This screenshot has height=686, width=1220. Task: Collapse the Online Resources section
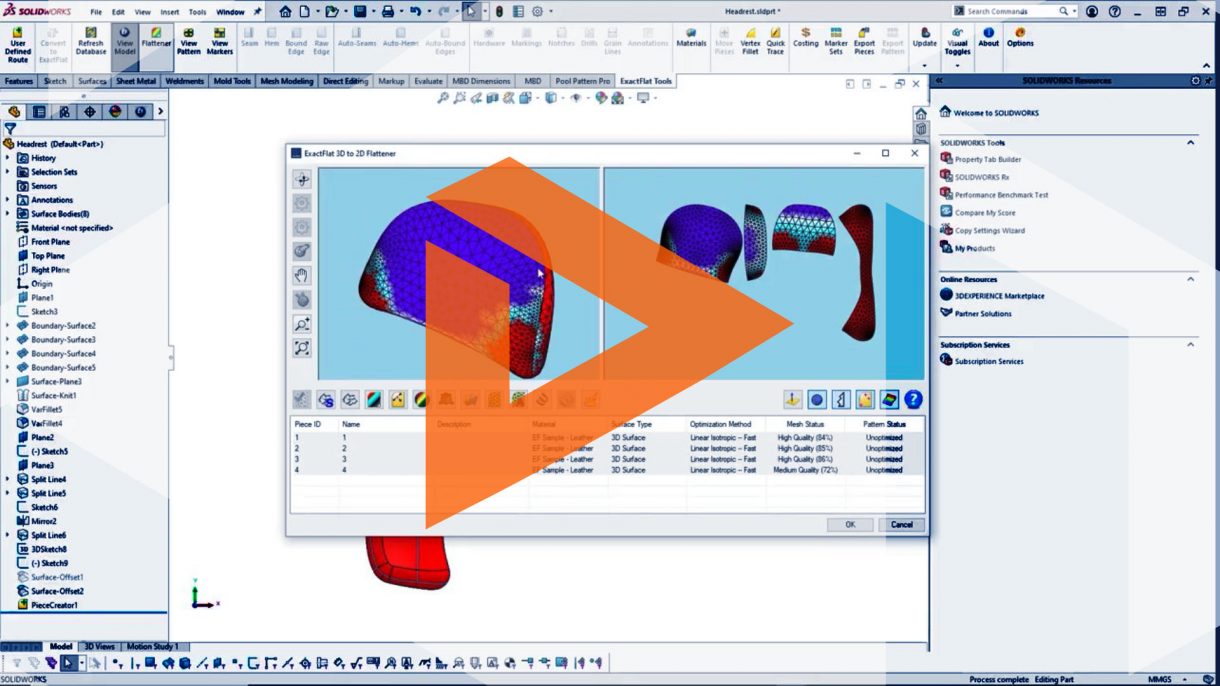coord(1191,280)
